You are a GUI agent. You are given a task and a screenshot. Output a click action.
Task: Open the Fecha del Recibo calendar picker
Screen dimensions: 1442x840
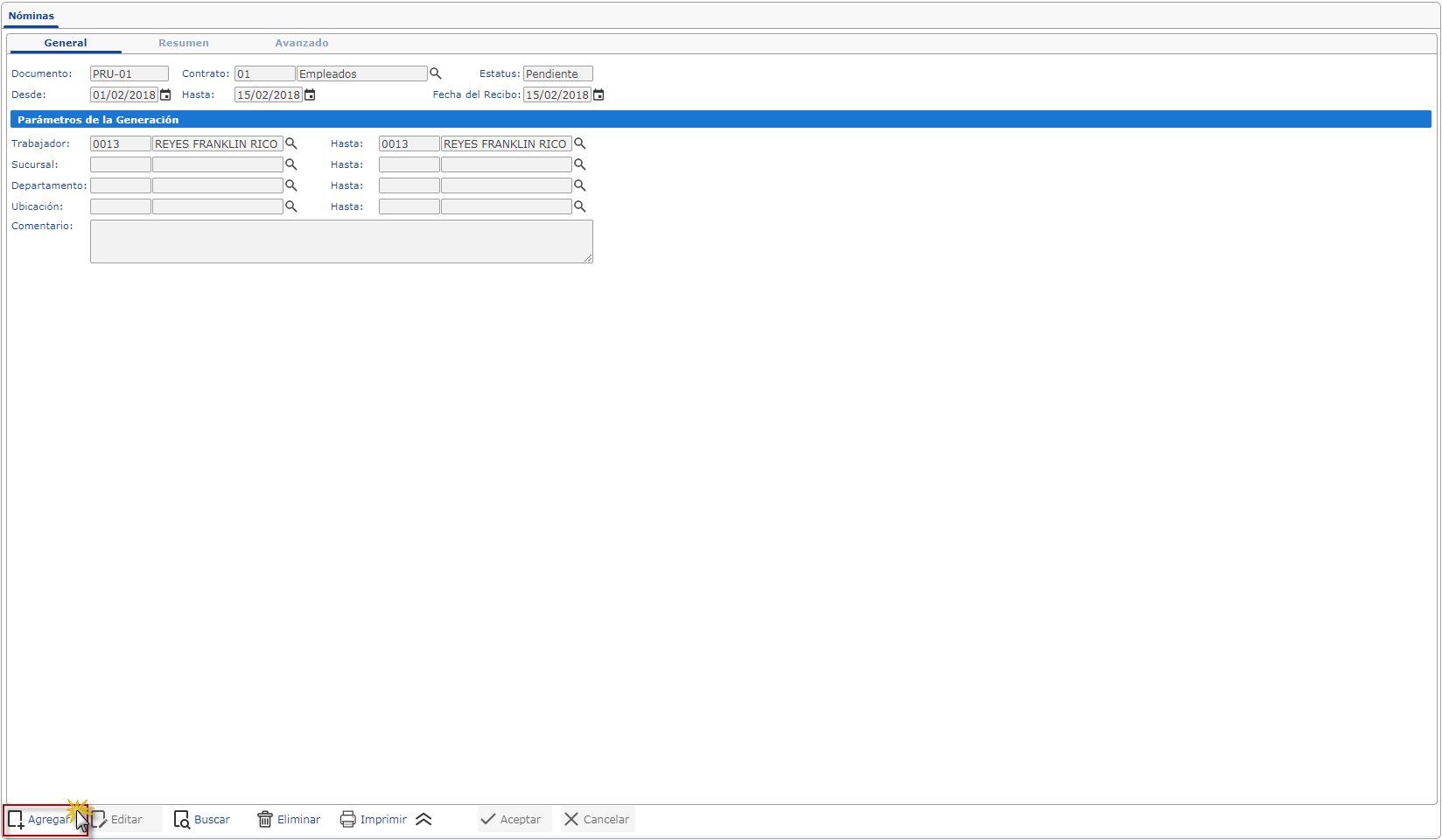[598, 95]
